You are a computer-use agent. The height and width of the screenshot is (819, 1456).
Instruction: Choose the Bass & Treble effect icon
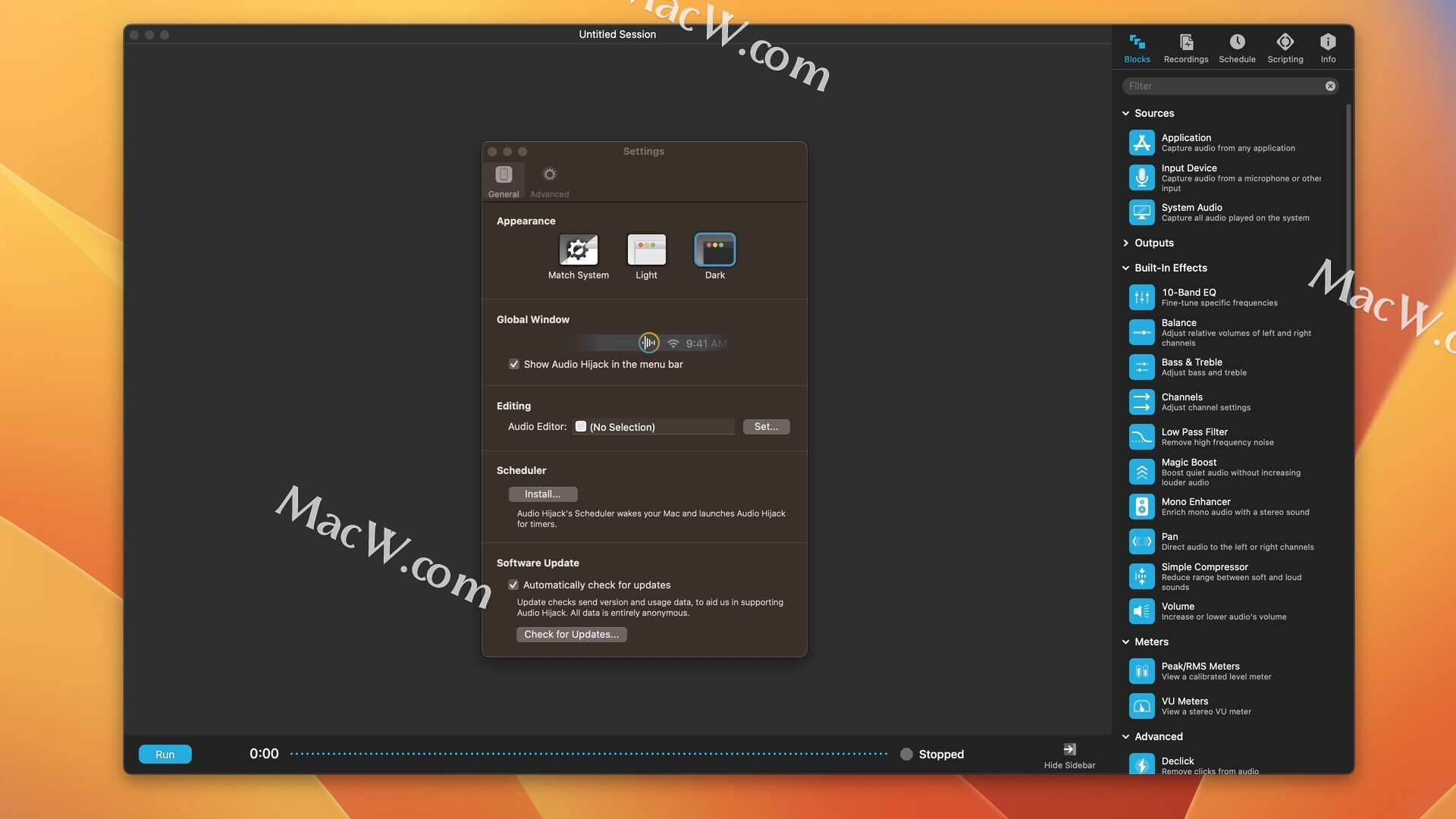1141,367
